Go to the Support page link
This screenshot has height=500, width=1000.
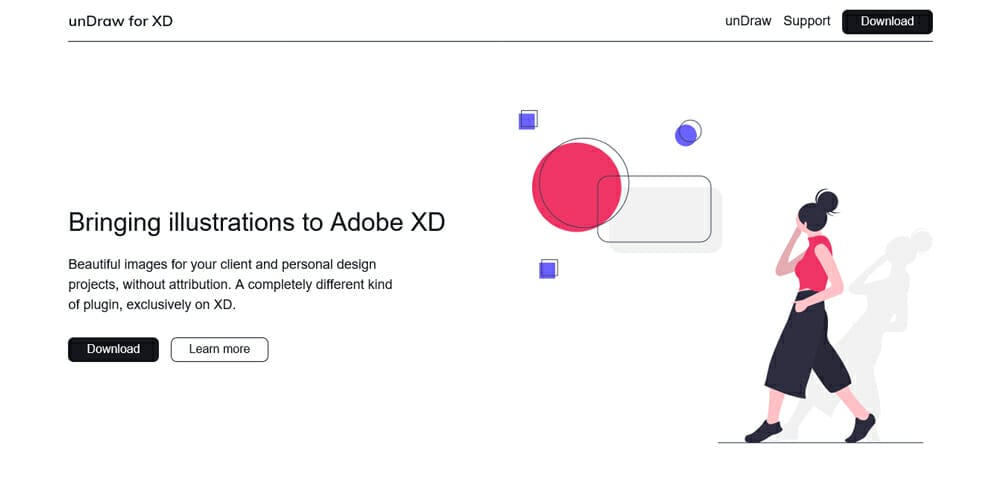(807, 21)
